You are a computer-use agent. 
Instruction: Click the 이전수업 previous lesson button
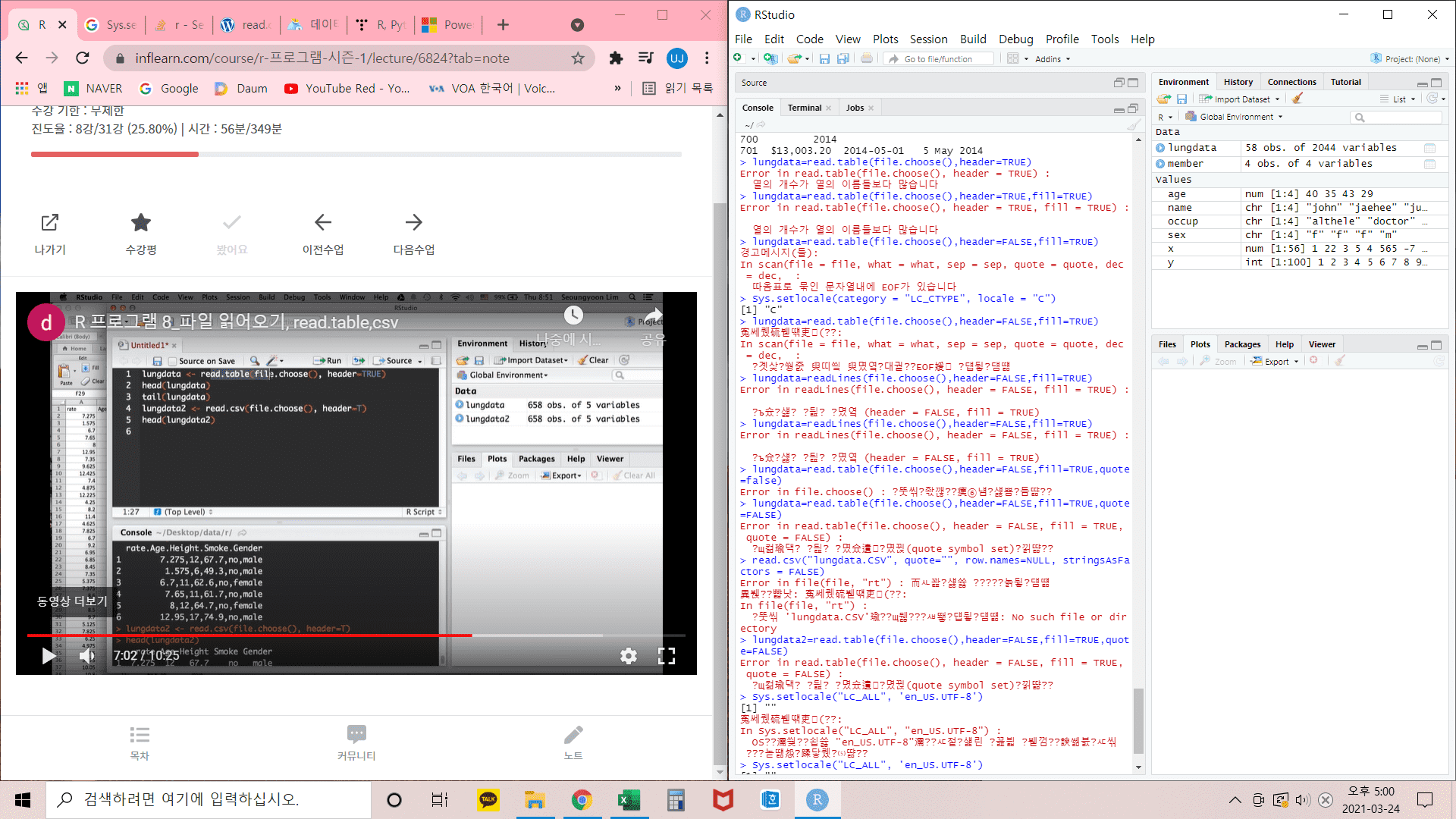tap(323, 234)
